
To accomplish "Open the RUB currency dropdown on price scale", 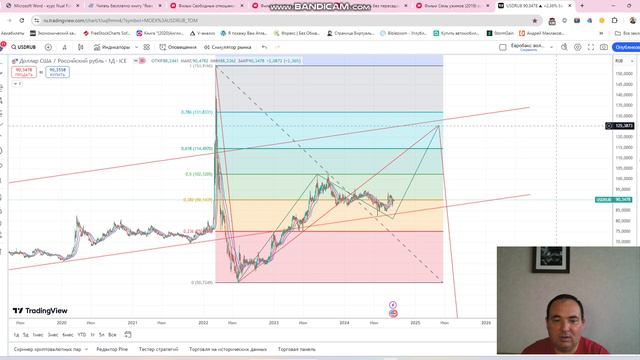I will tap(624, 61).
